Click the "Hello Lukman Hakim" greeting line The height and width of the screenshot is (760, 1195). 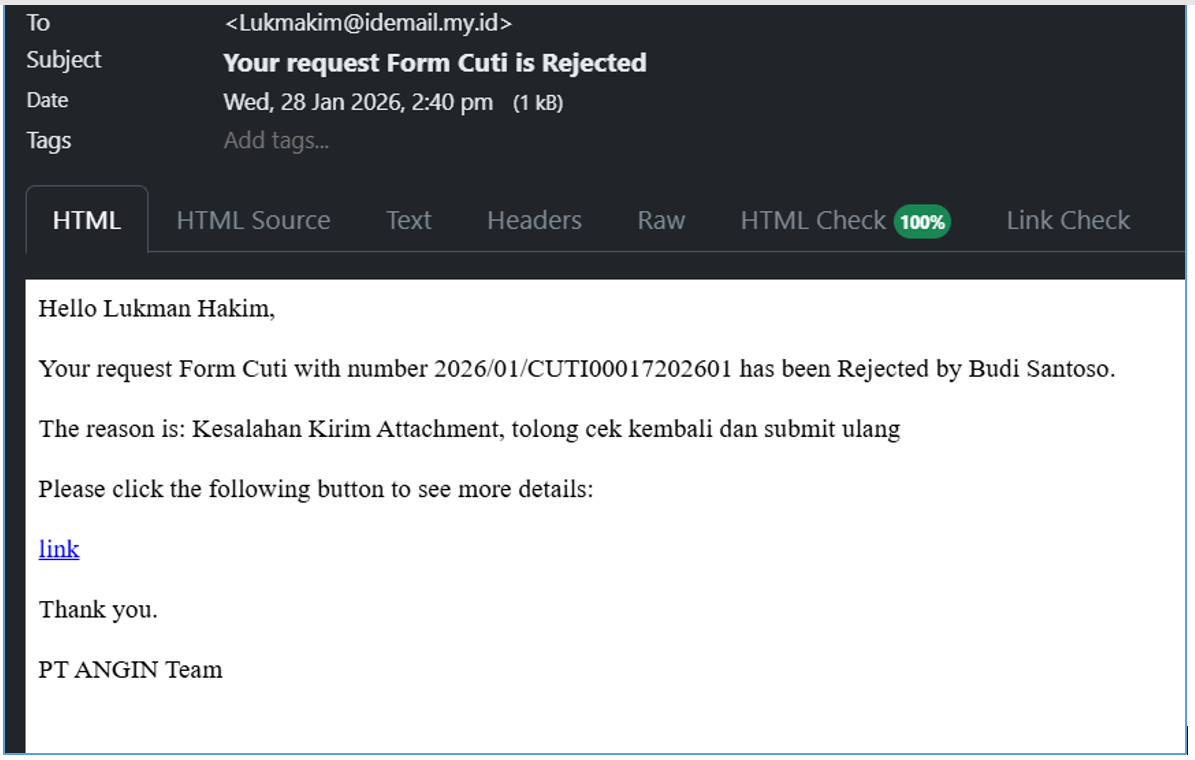pyautogui.click(x=156, y=309)
